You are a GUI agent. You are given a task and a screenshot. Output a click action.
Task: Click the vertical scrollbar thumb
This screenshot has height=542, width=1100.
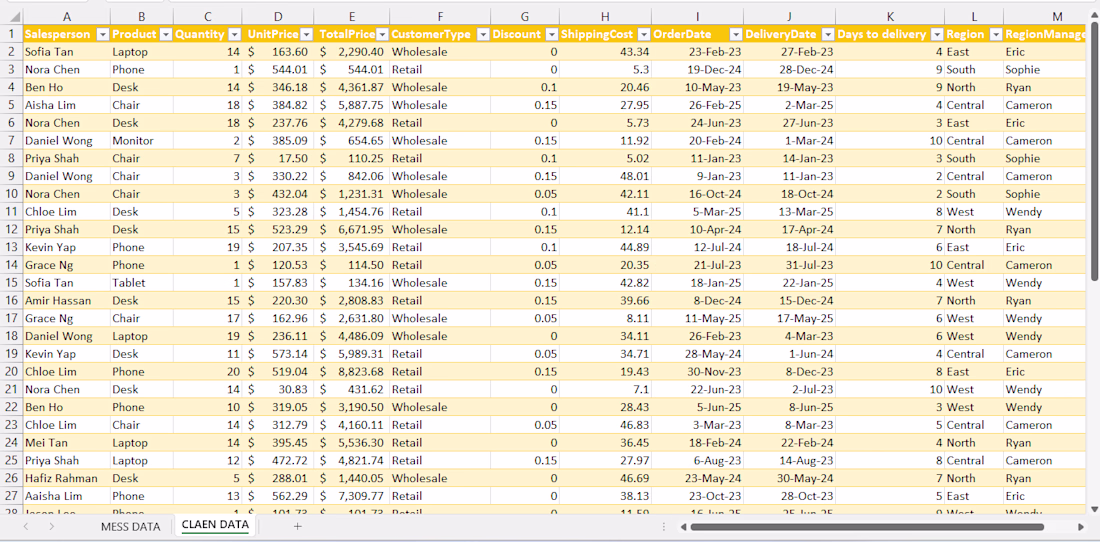[x=1093, y=153]
